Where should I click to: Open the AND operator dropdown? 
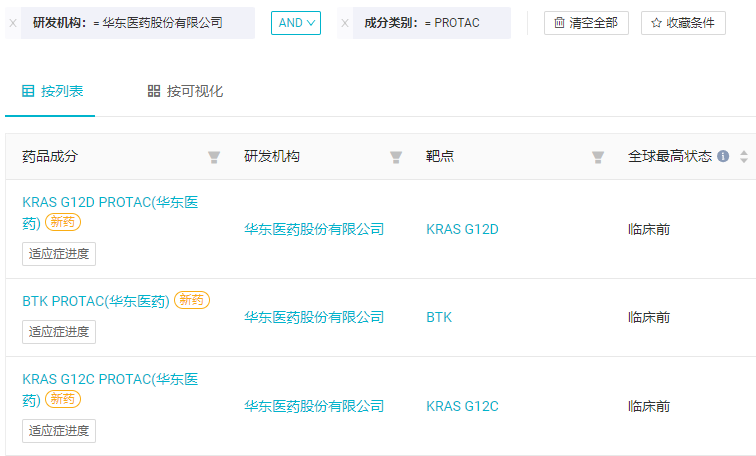click(296, 23)
